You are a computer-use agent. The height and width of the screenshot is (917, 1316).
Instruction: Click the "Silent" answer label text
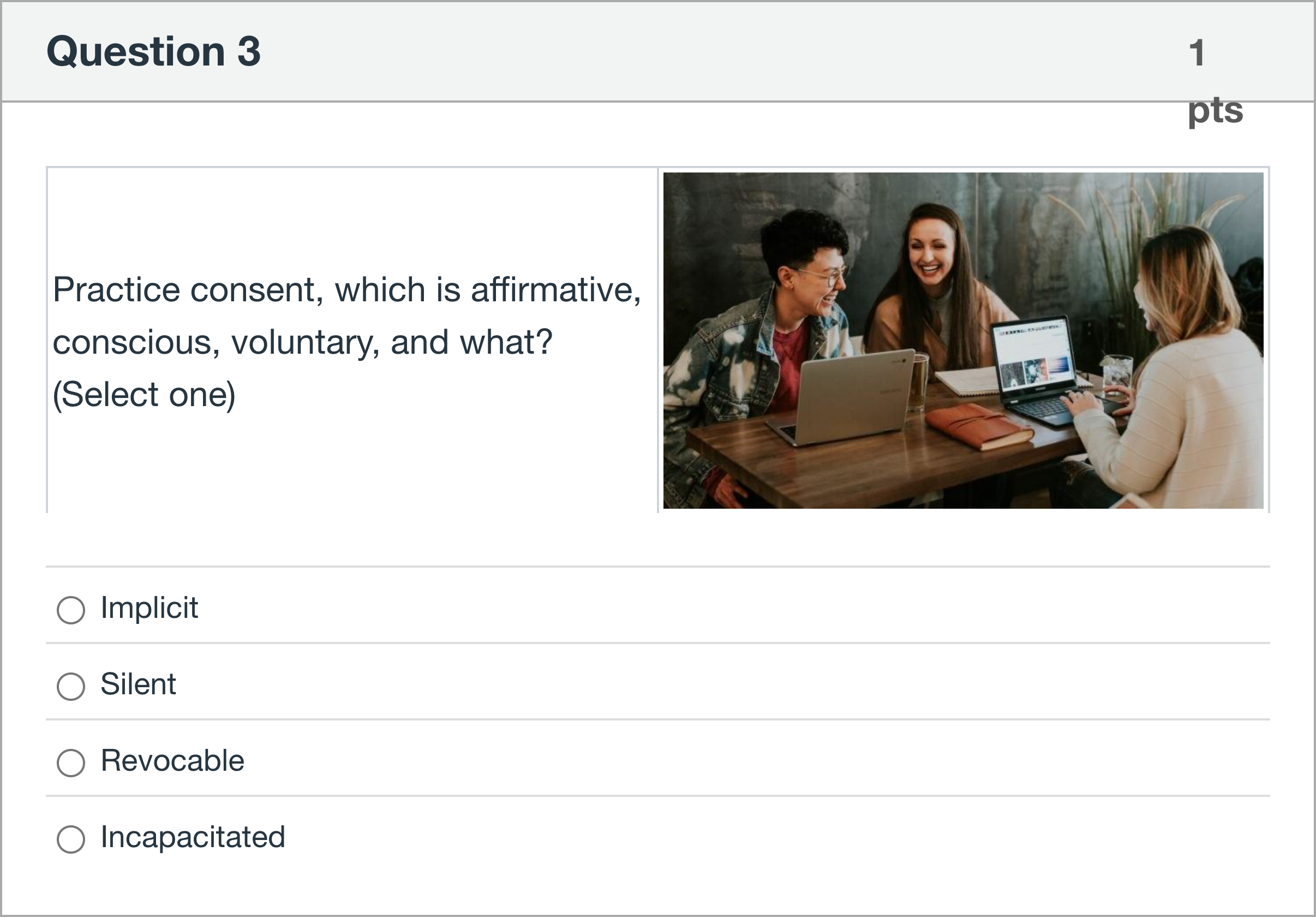138,684
